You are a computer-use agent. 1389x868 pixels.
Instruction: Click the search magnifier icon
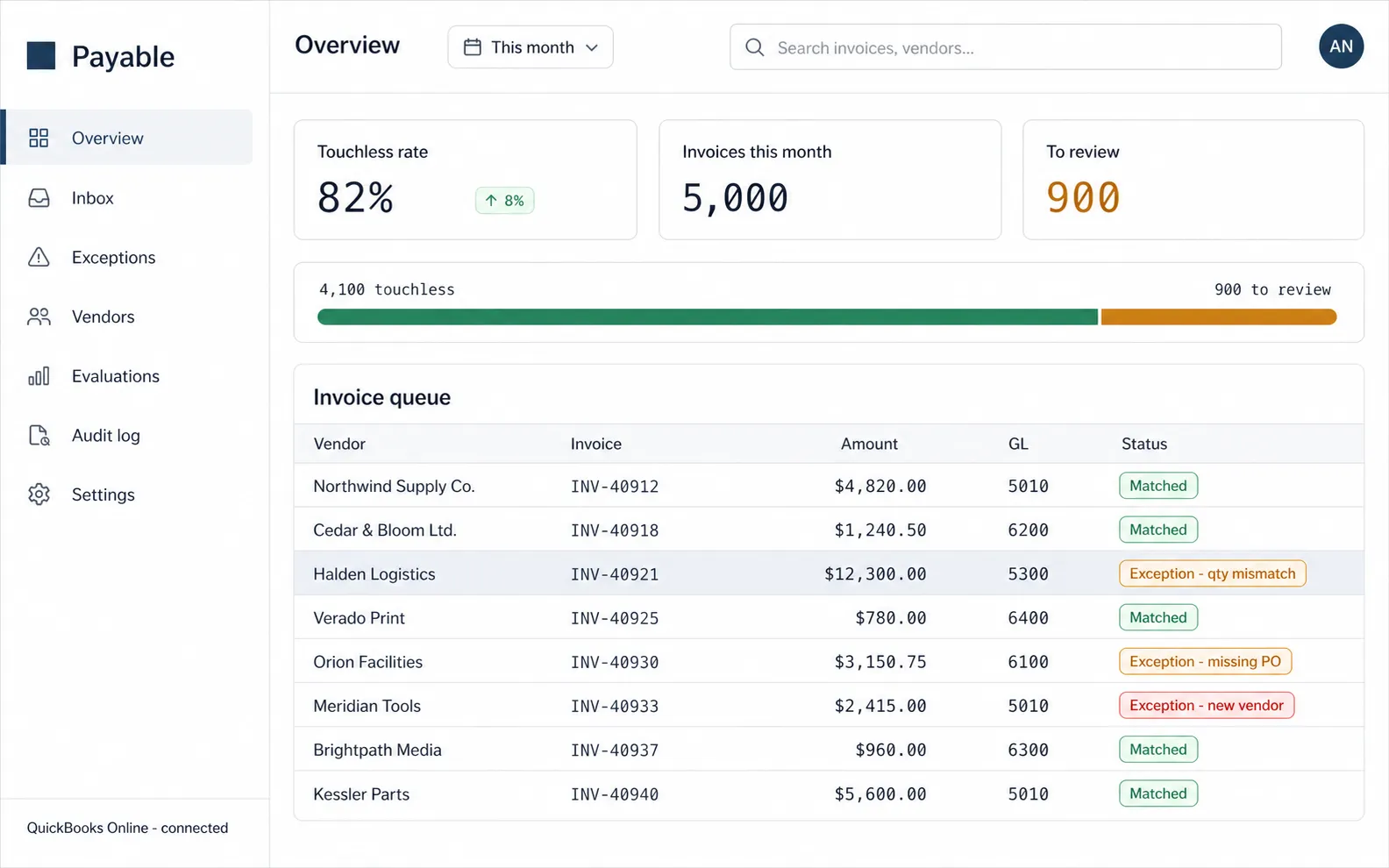point(755,47)
